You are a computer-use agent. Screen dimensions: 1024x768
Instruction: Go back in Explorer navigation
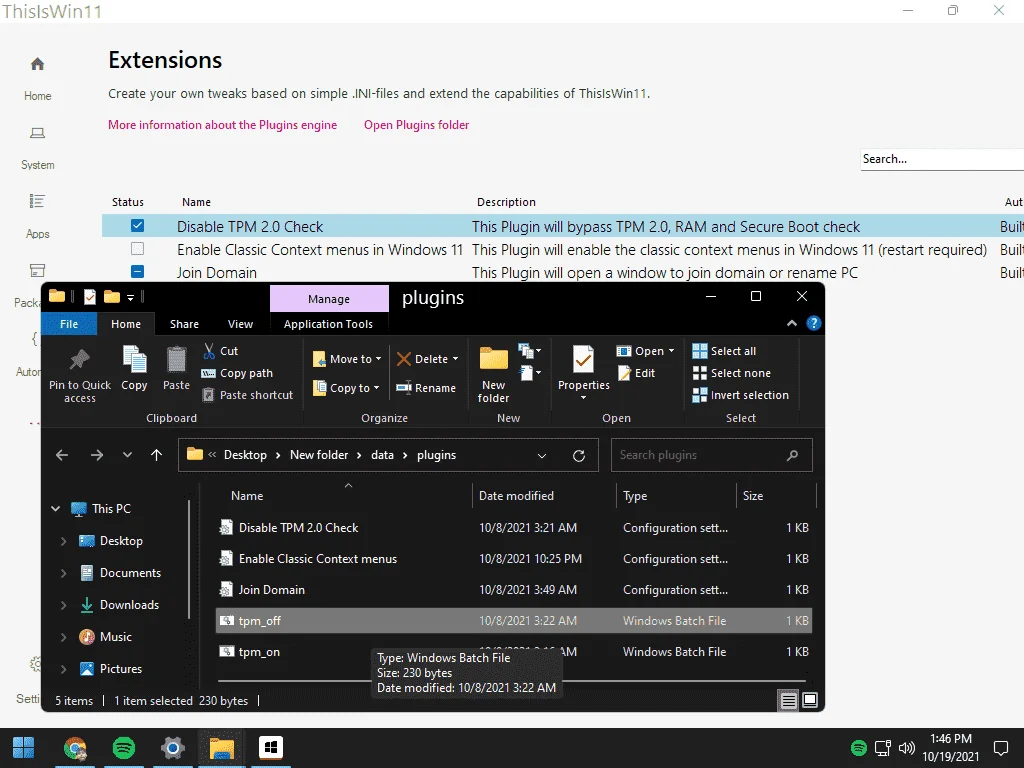[62, 455]
